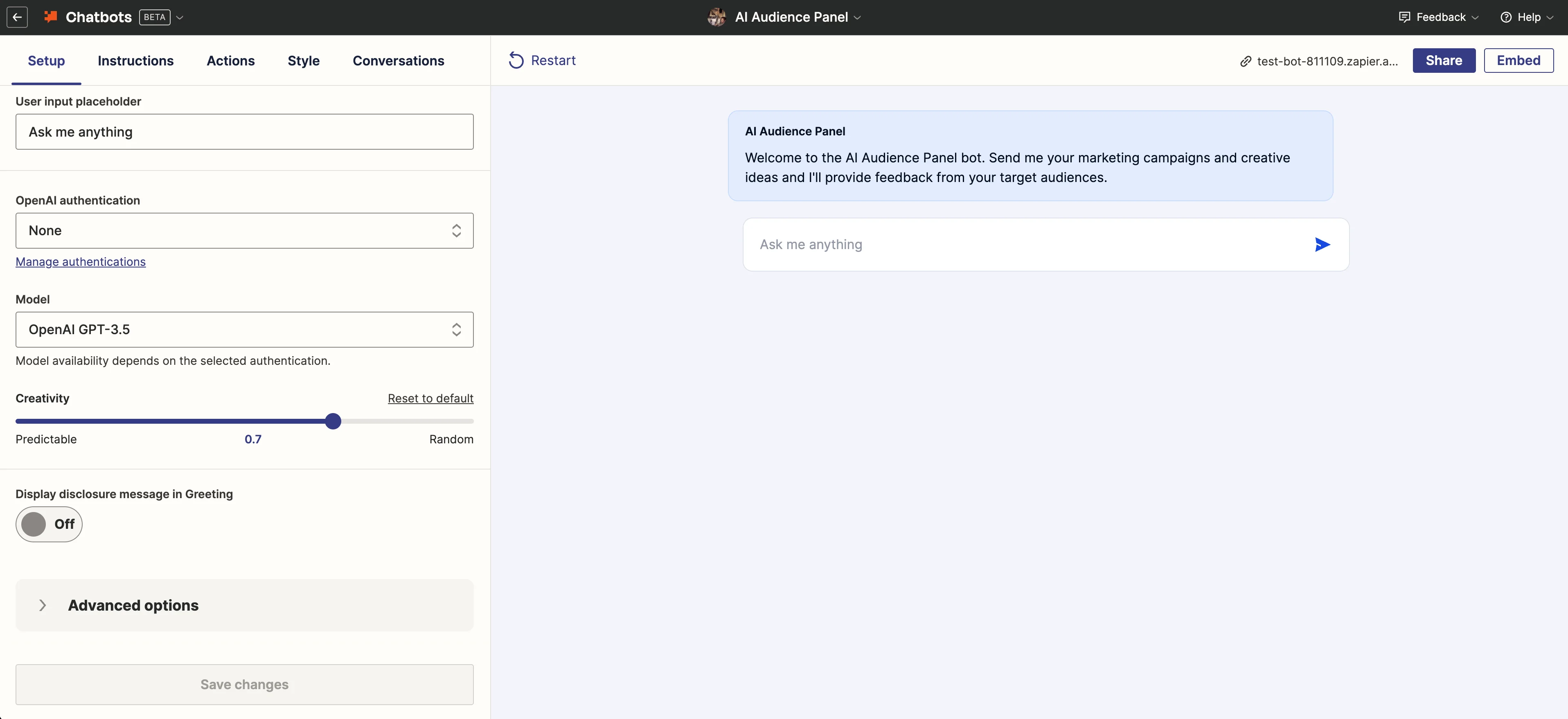Image resolution: width=1568 pixels, height=719 pixels.
Task: Open the Feedback menu
Action: tap(1439, 17)
